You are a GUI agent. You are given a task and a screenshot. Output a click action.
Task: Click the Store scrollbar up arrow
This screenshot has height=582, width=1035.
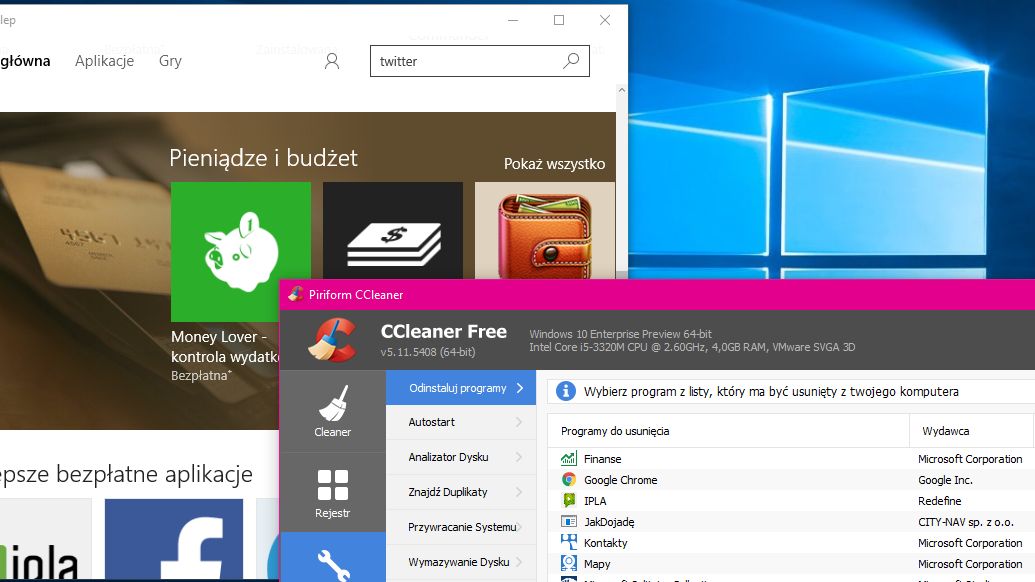(621, 90)
